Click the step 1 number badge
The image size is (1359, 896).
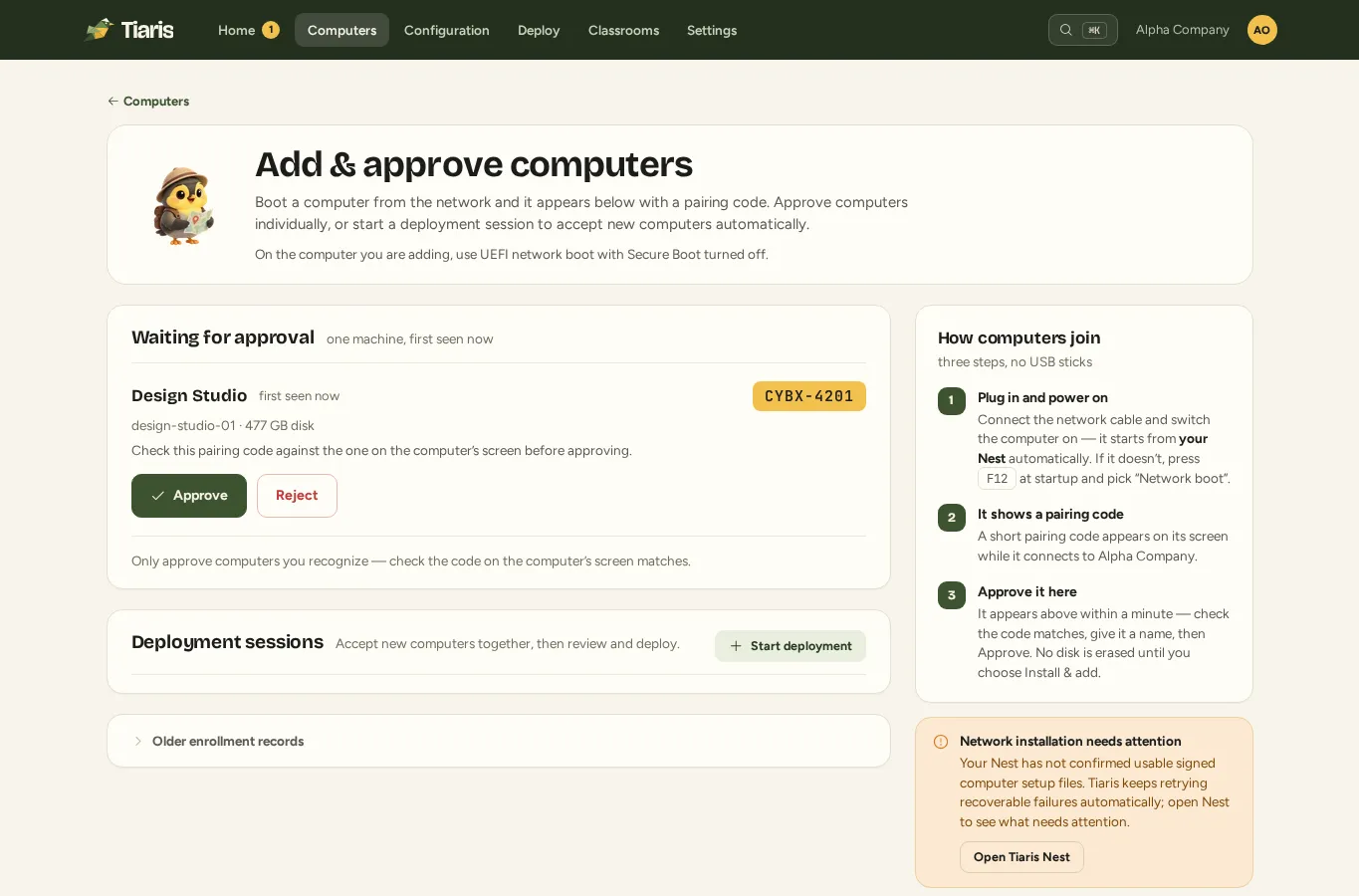coord(952,400)
